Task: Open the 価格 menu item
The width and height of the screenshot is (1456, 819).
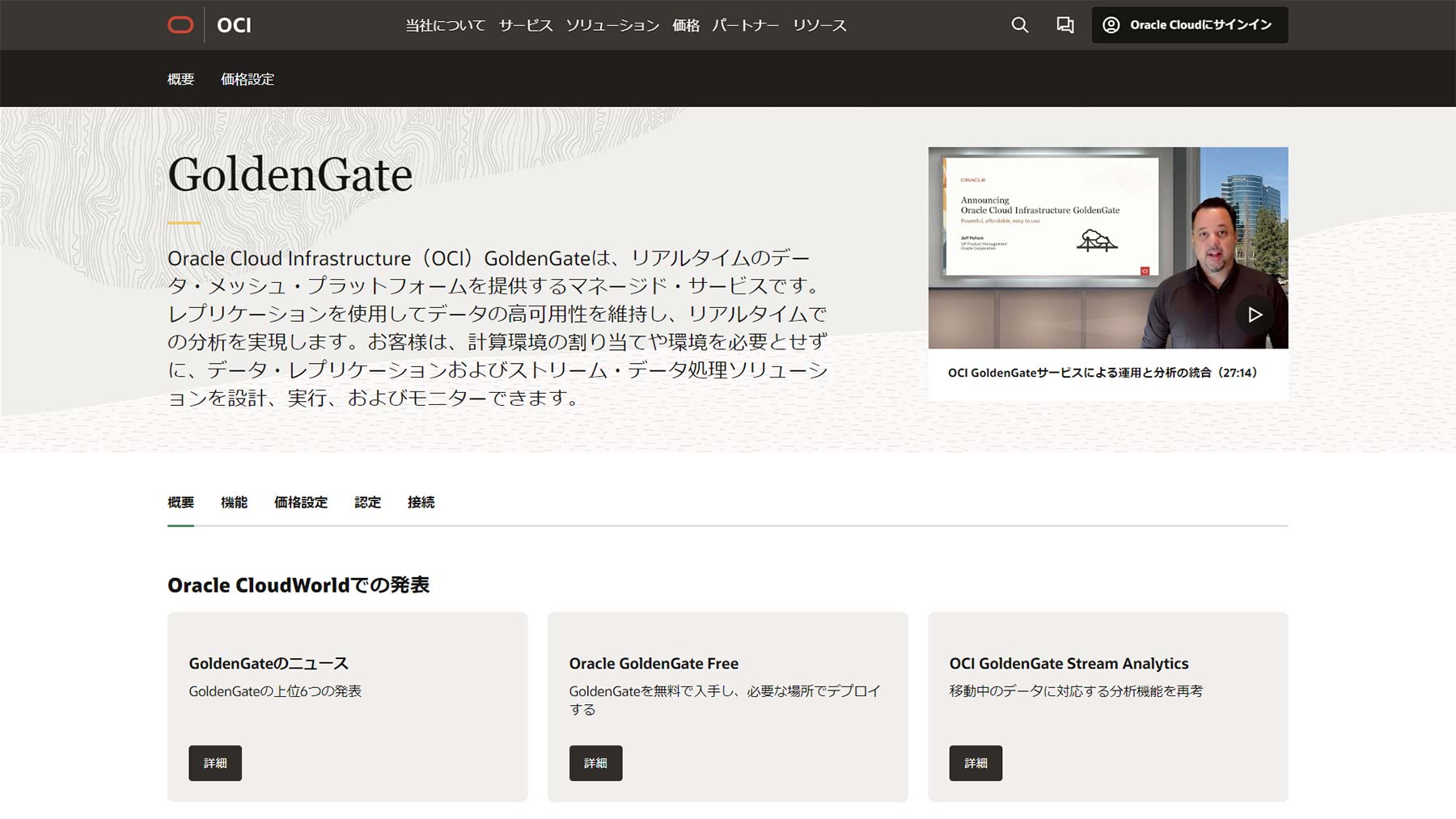Action: pos(686,26)
